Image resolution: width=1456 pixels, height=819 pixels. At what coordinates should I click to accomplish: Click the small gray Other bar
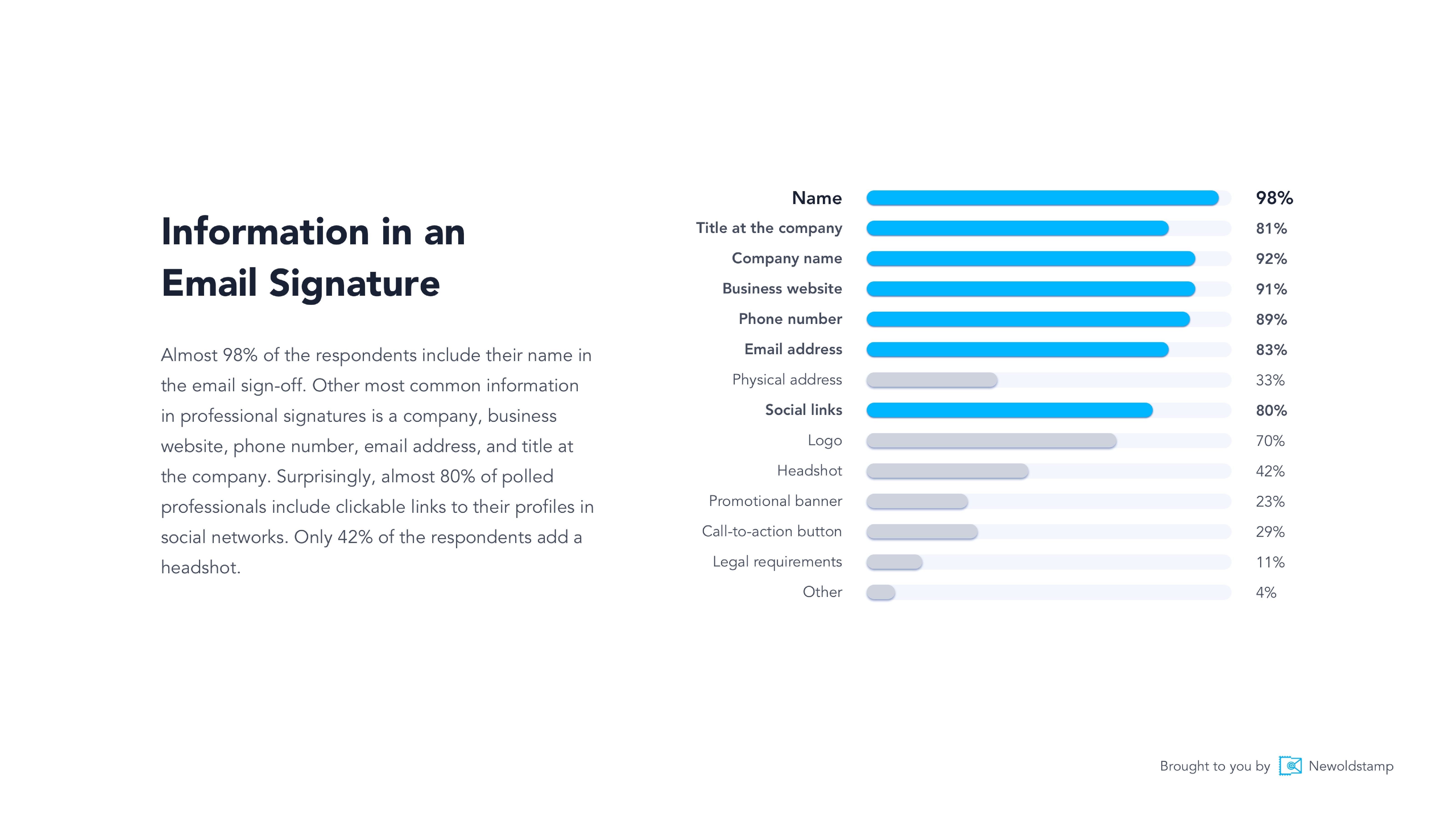pyautogui.click(x=881, y=592)
